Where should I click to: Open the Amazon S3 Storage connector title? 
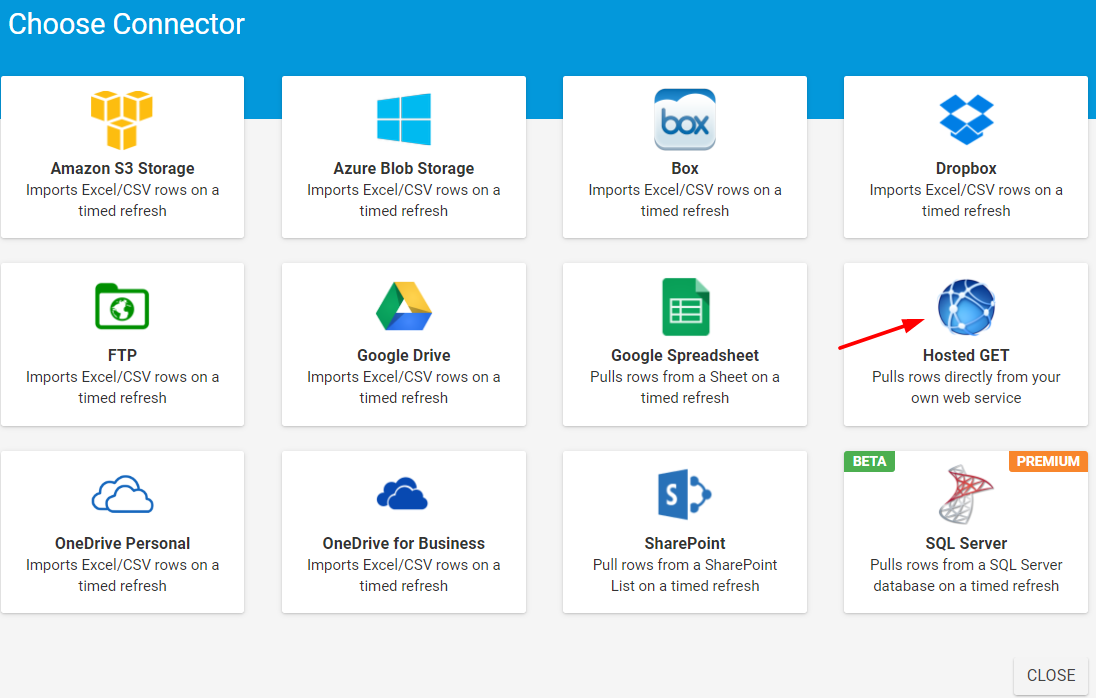[122, 168]
